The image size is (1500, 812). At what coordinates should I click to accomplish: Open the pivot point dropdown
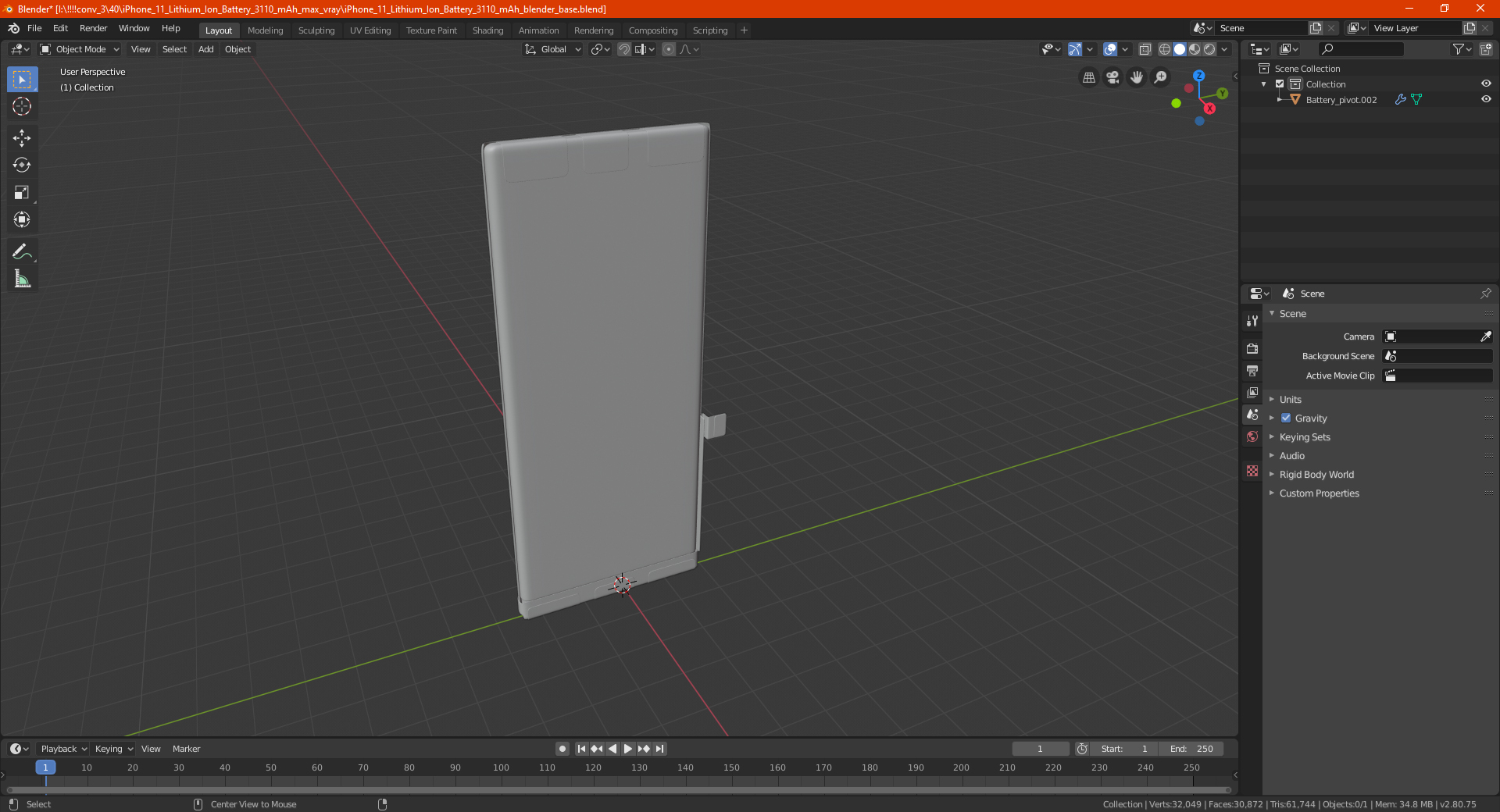click(600, 49)
